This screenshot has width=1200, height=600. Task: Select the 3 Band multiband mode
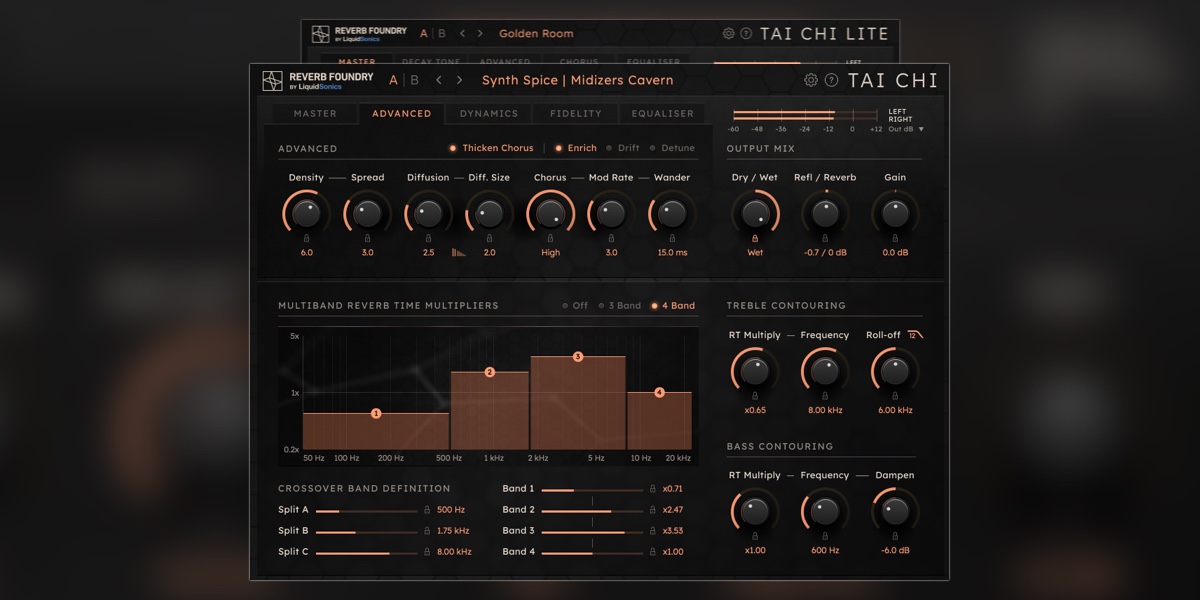click(x=620, y=306)
